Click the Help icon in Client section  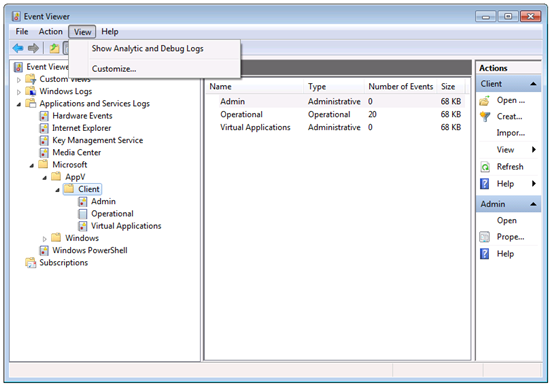tap(485, 184)
